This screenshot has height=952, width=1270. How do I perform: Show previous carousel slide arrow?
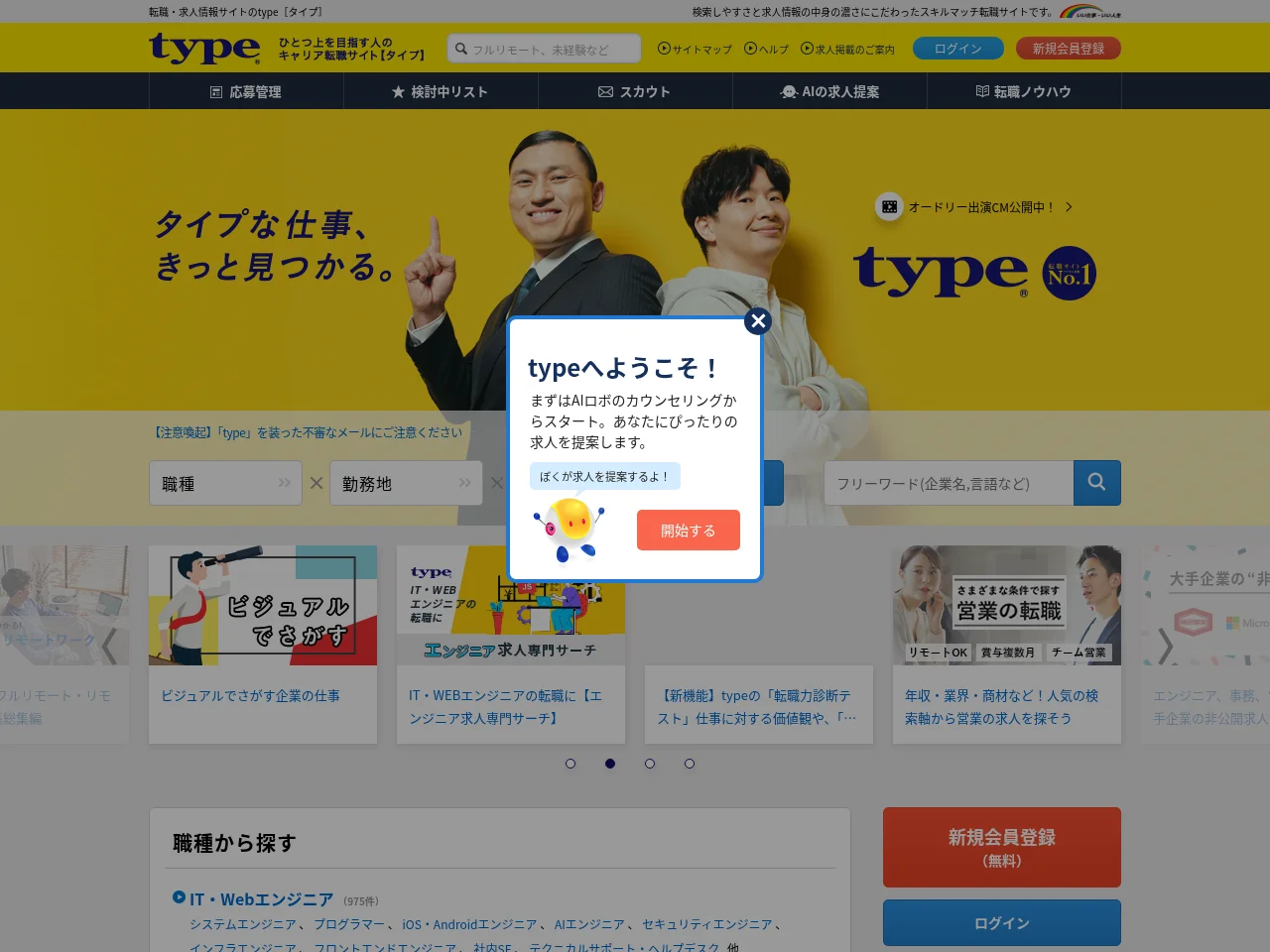109,646
